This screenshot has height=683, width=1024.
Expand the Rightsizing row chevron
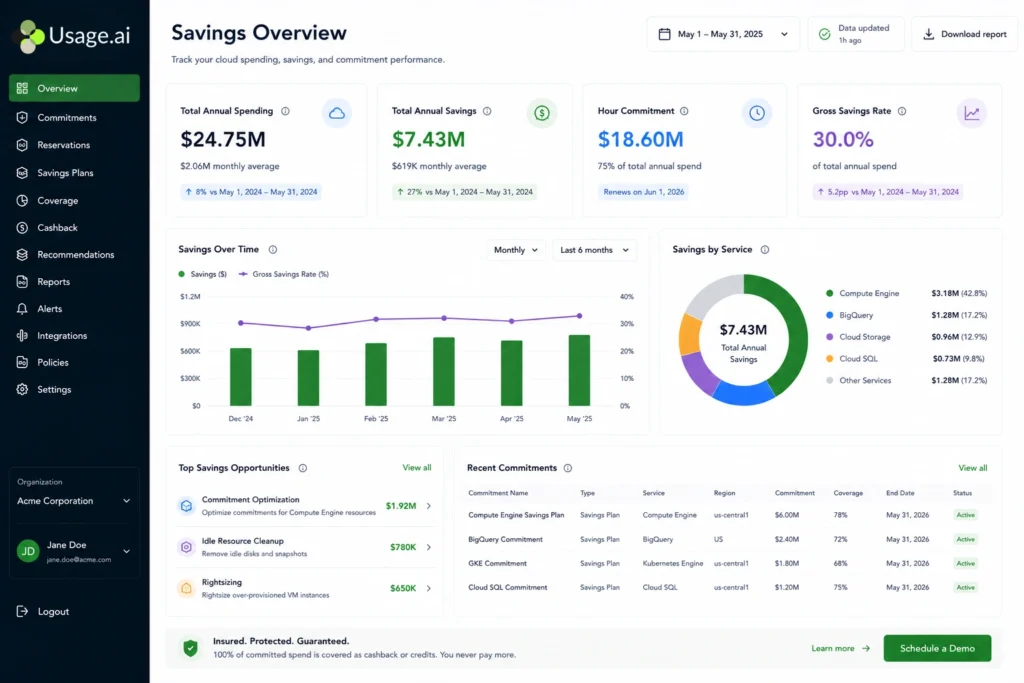(x=429, y=588)
